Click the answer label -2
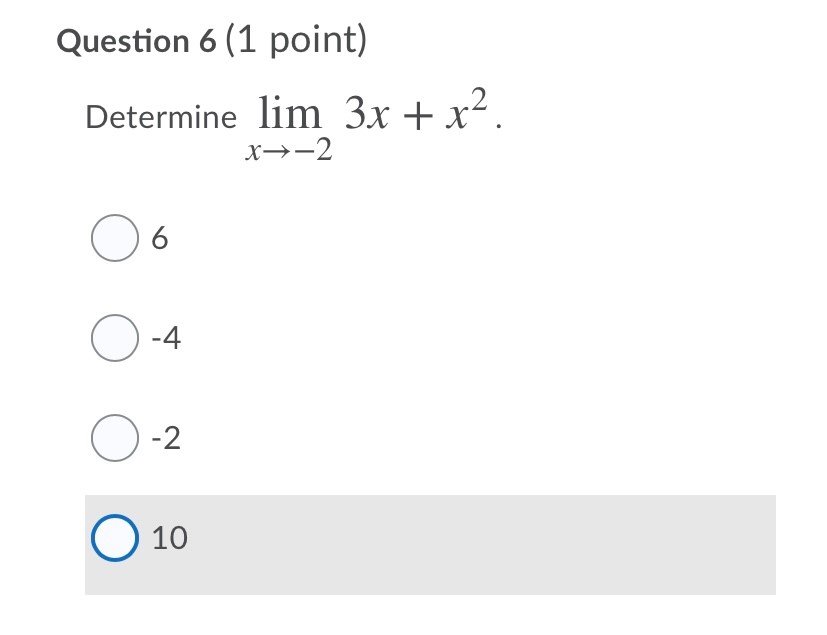 coord(167,438)
